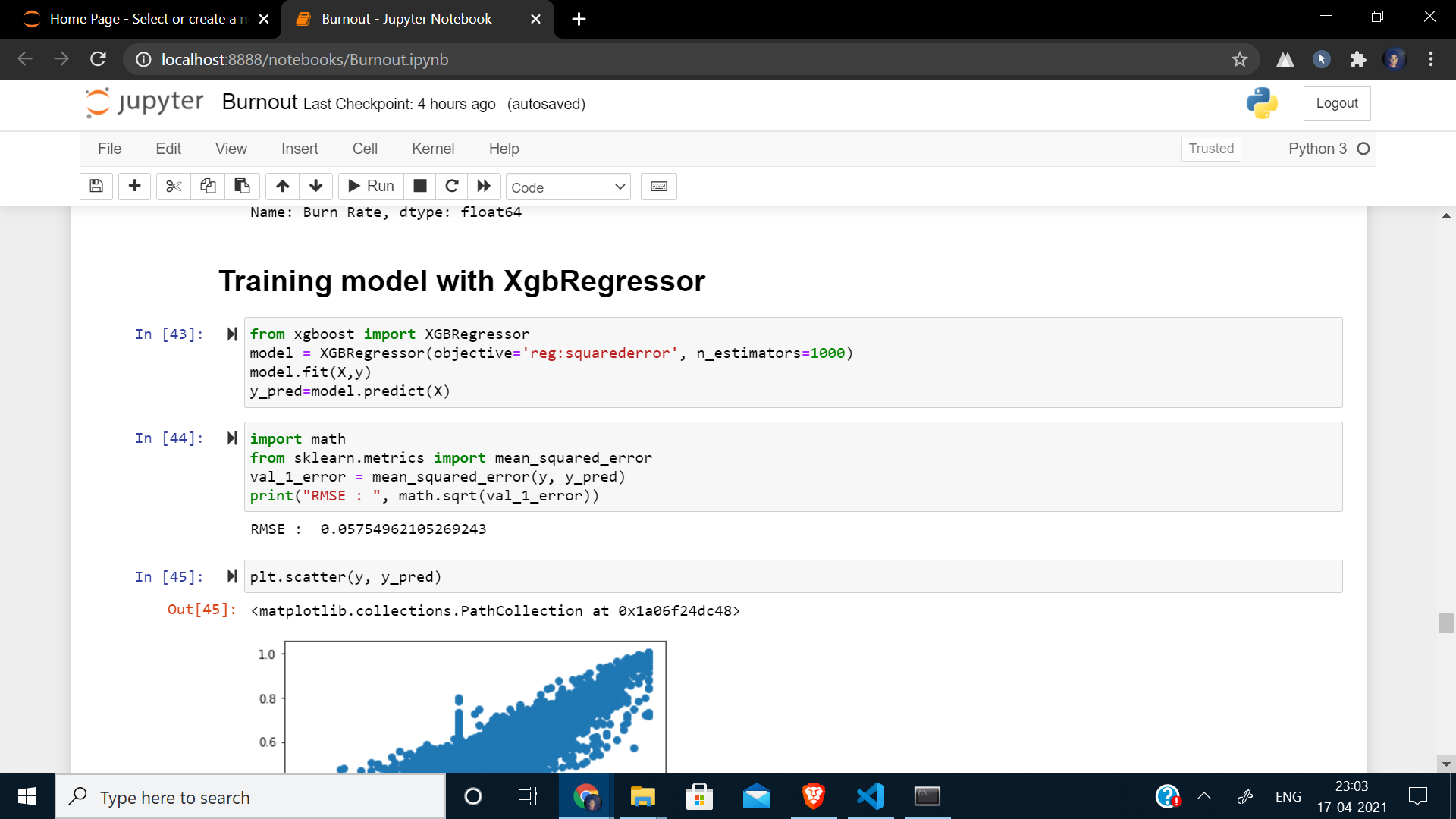Insert cell below with plus icon

pos(135,187)
